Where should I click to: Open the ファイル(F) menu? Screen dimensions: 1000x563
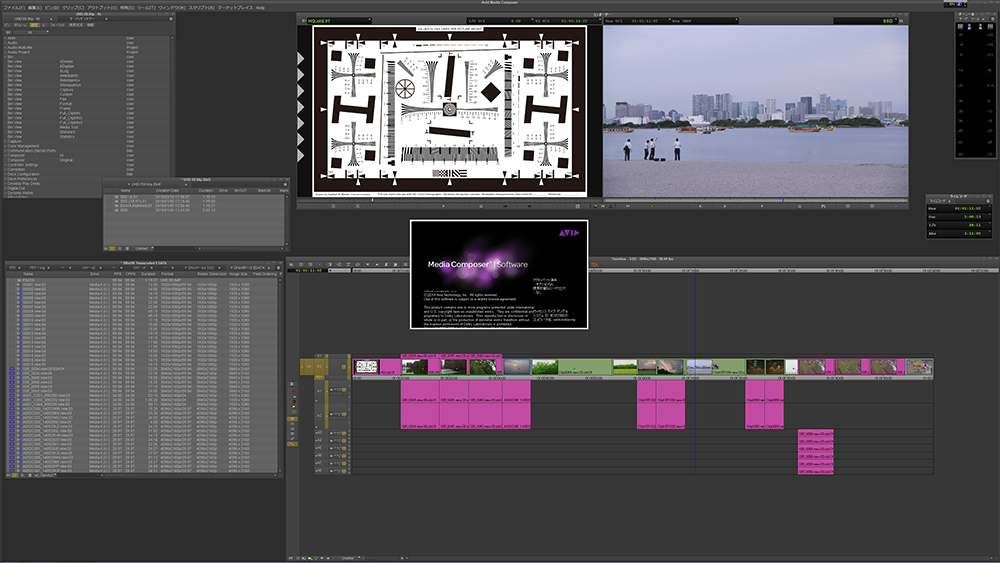(x=14, y=8)
